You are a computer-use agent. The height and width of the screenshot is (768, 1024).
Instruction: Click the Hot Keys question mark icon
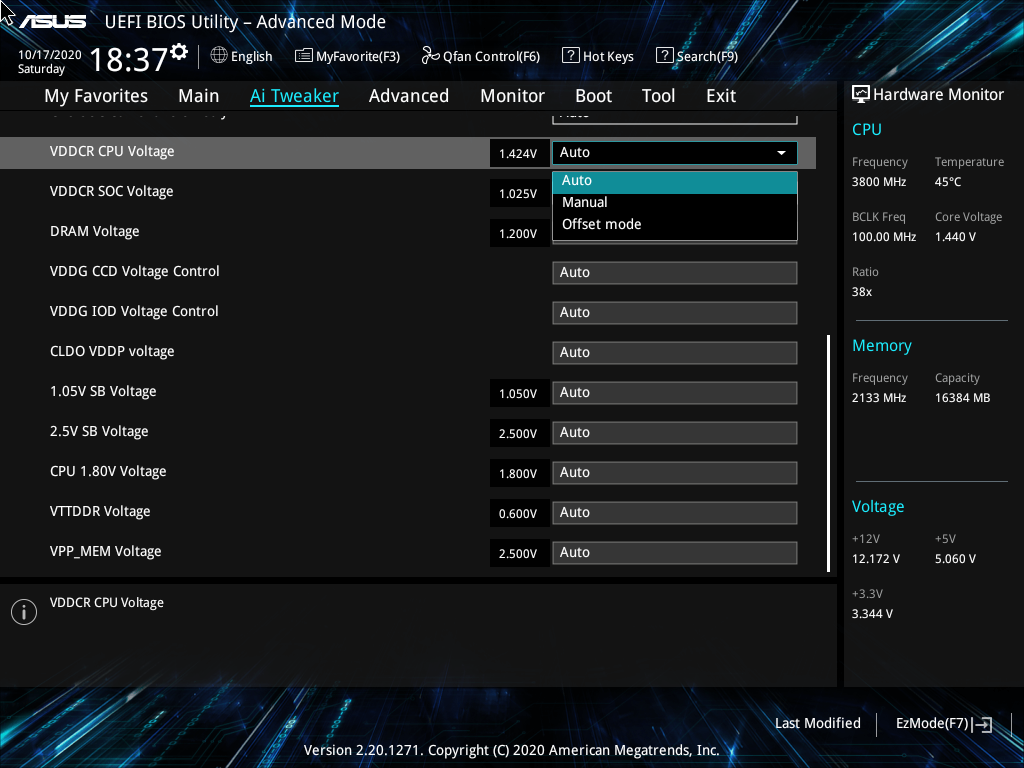click(570, 56)
